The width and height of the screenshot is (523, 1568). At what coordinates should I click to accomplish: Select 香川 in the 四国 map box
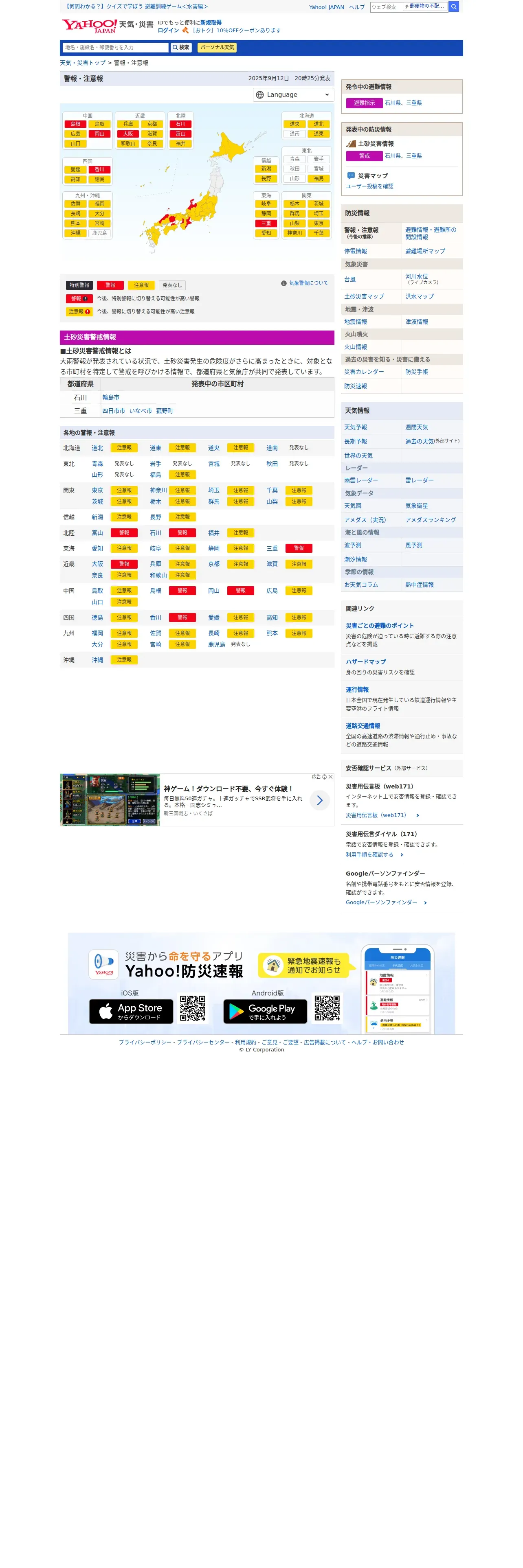100,170
